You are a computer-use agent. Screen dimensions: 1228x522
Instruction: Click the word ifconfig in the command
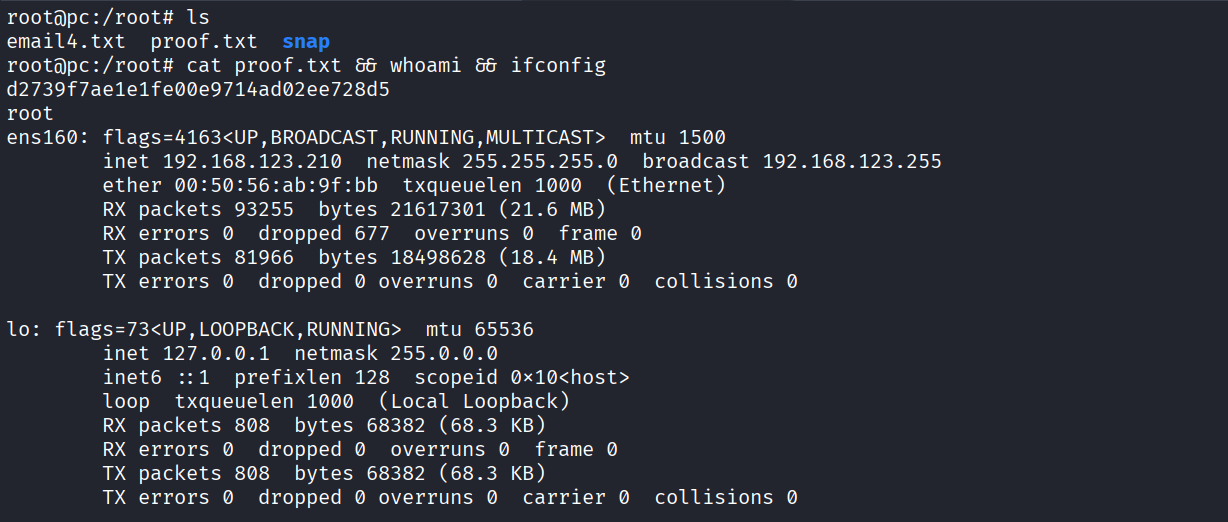click(x=559, y=66)
